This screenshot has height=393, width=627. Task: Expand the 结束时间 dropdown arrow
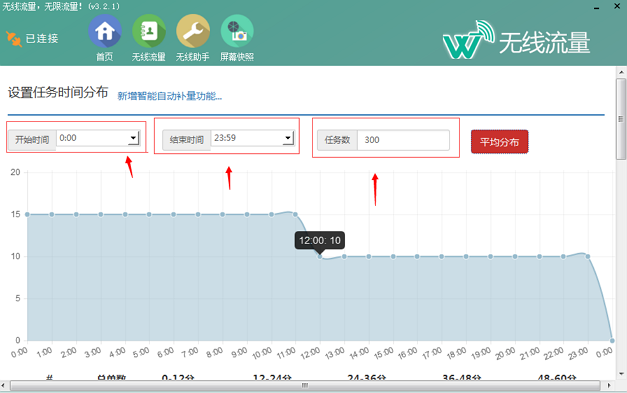tap(288, 138)
